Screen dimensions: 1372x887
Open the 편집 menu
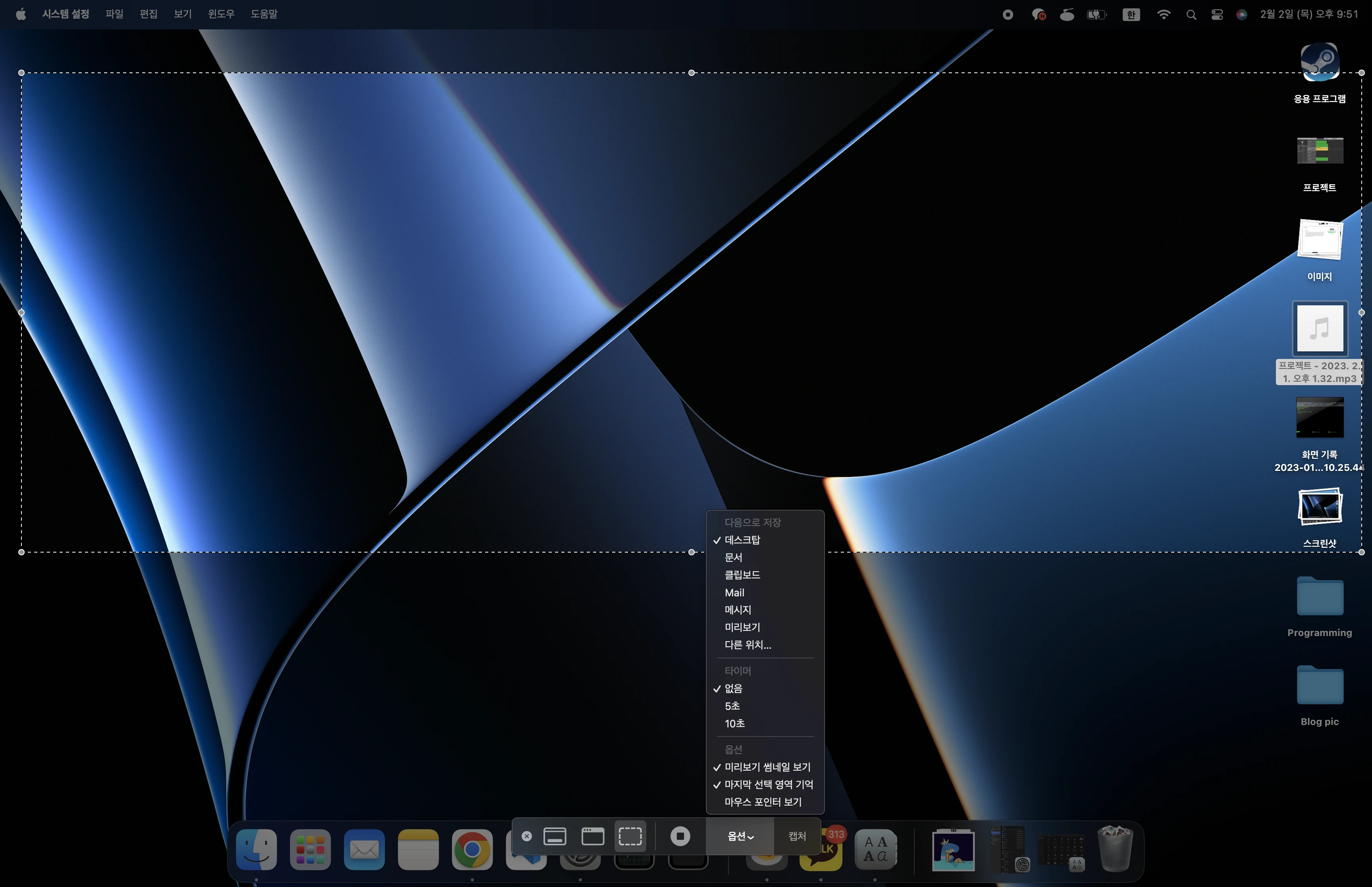point(148,14)
